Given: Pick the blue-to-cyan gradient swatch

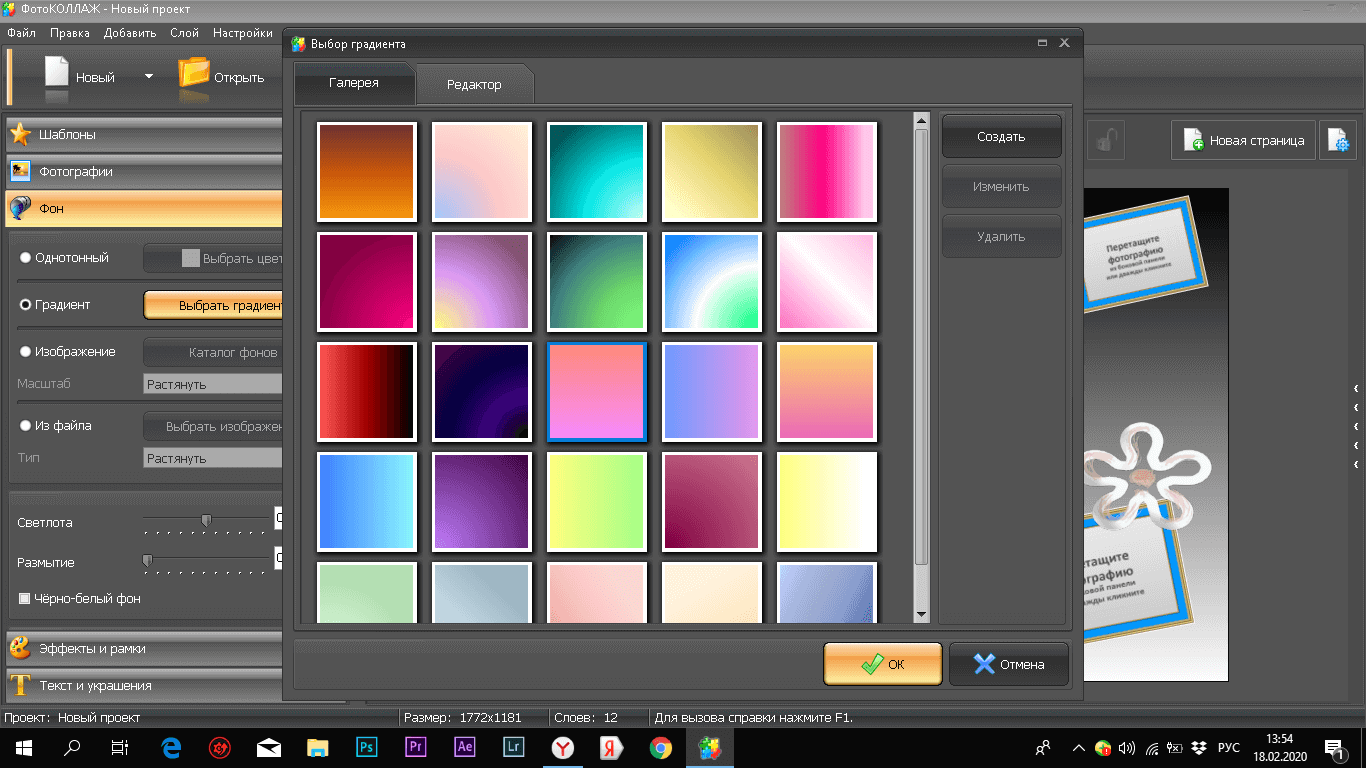Looking at the screenshot, I should point(366,501).
